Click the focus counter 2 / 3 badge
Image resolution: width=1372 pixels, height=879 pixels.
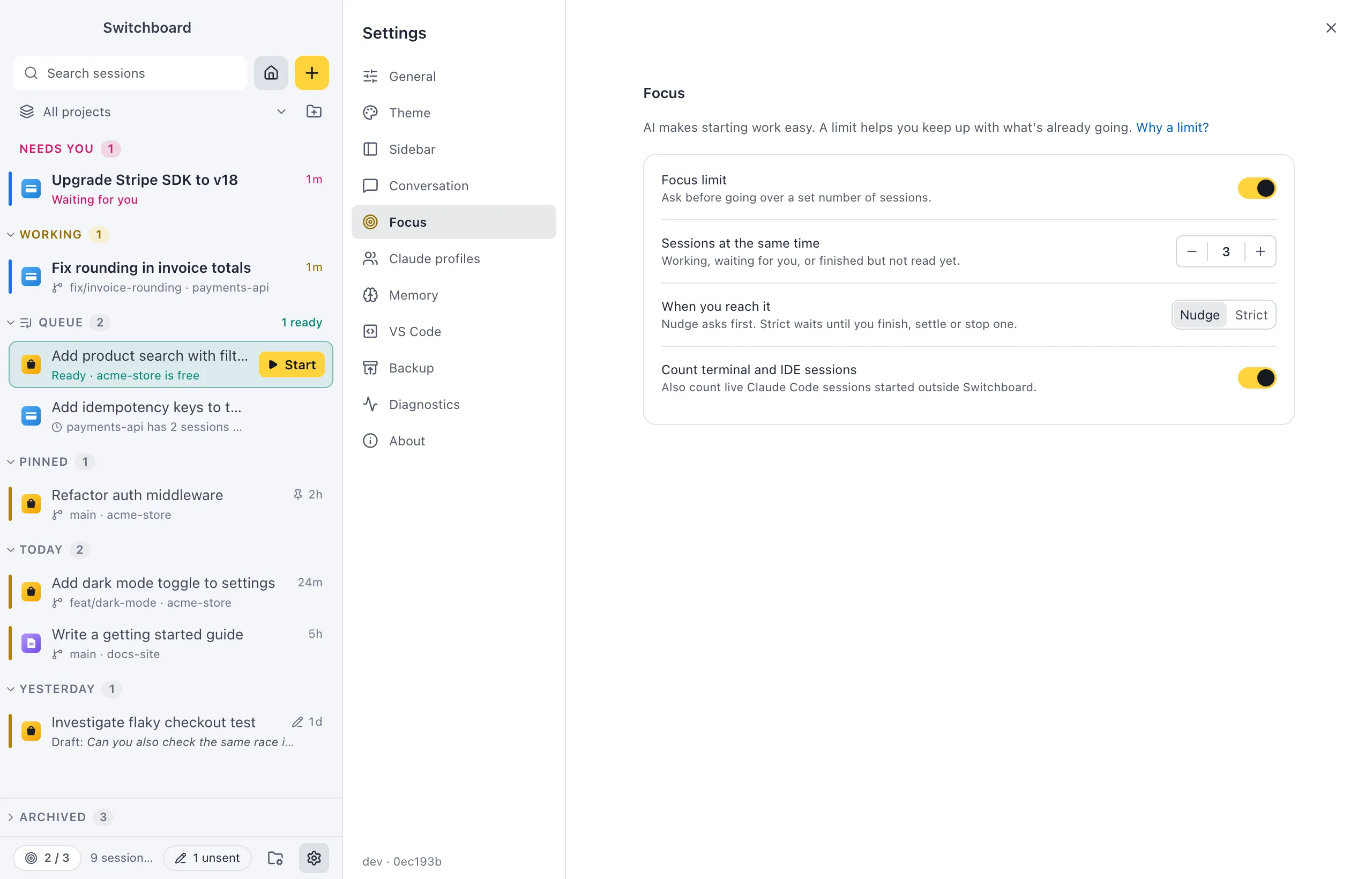(47, 858)
